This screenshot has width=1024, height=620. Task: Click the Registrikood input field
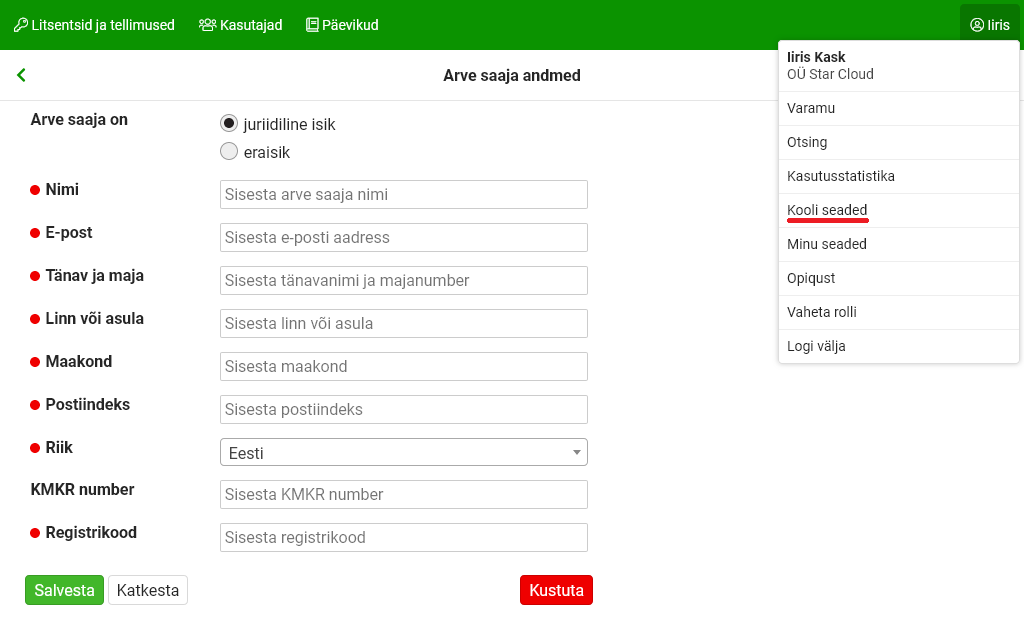click(403, 537)
